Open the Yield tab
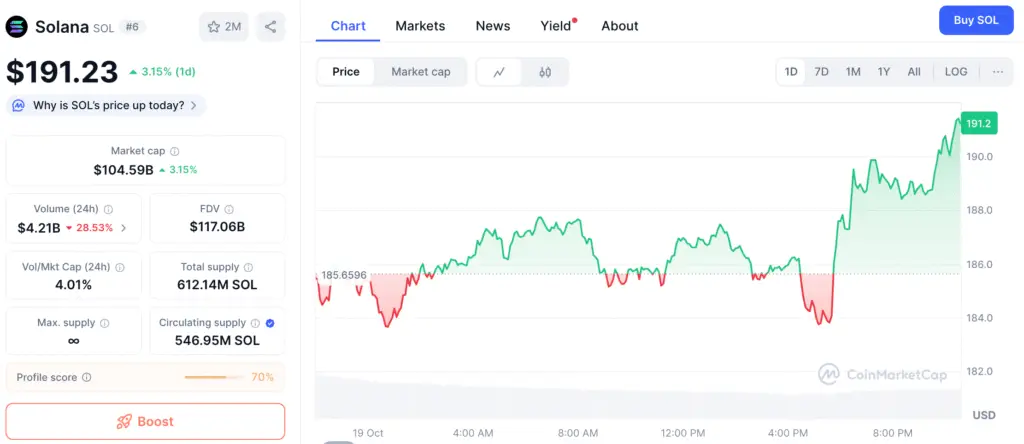The image size is (1024, 444). click(556, 26)
